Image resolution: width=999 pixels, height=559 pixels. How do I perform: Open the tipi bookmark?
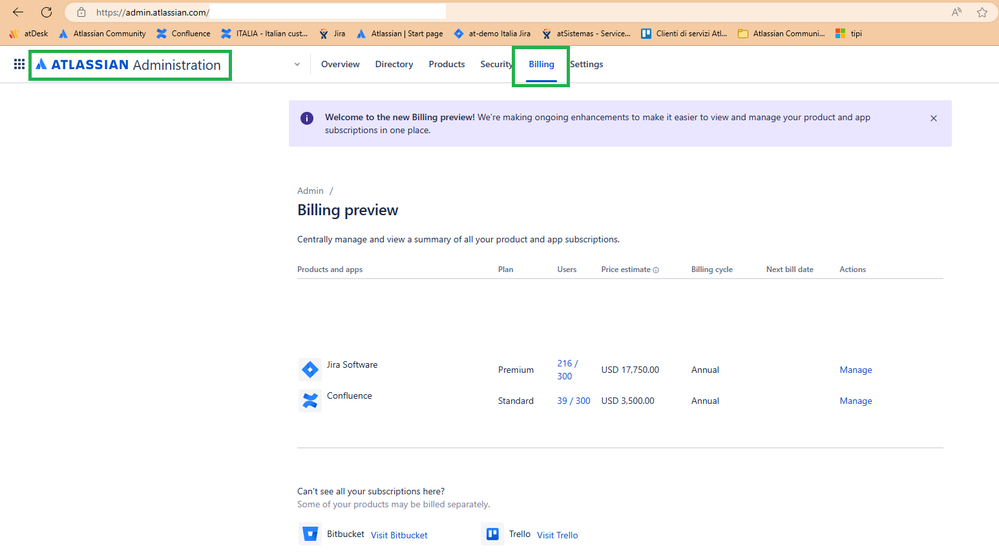(849, 34)
